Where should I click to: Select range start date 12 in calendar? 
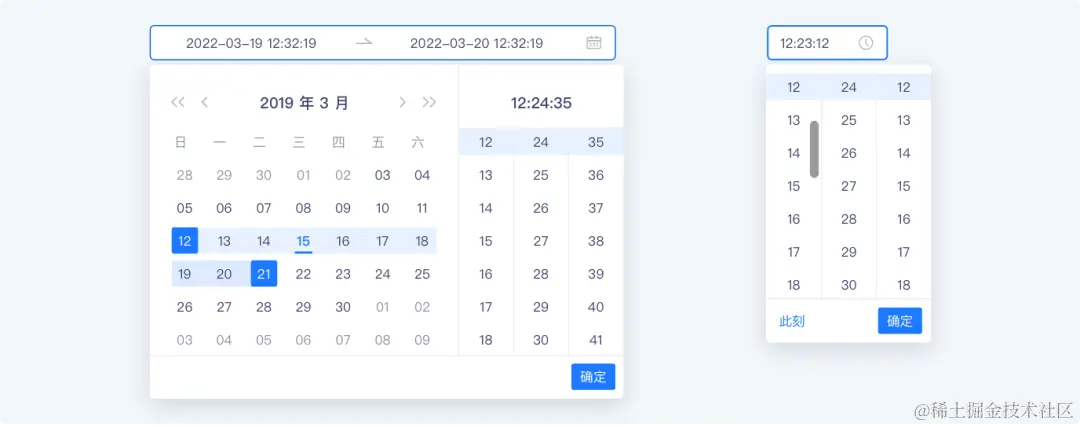tap(185, 241)
